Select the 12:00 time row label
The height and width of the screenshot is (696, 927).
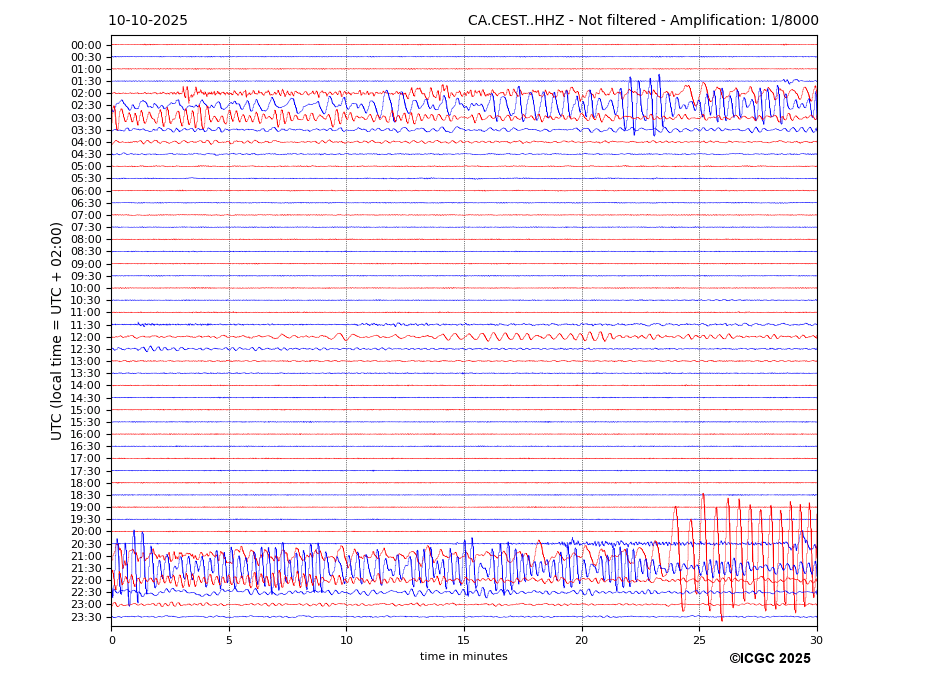[86, 337]
